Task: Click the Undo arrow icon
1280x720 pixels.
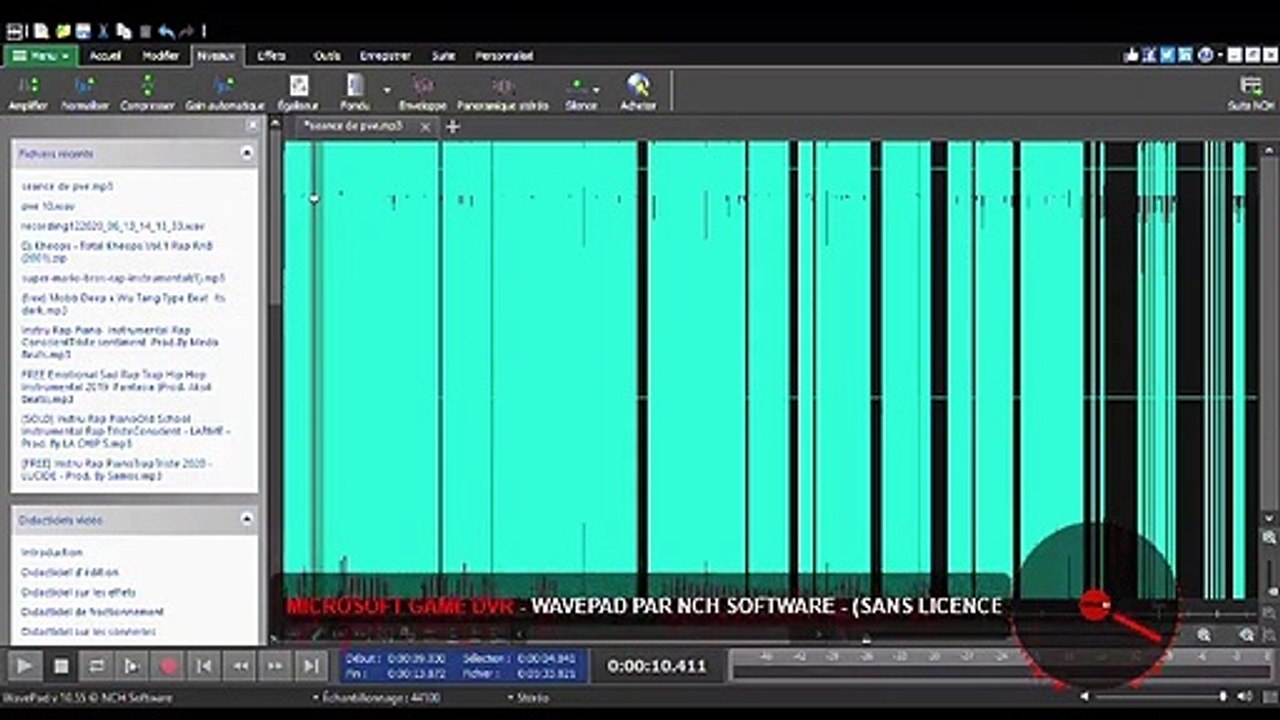Action: click(x=166, y=31)
